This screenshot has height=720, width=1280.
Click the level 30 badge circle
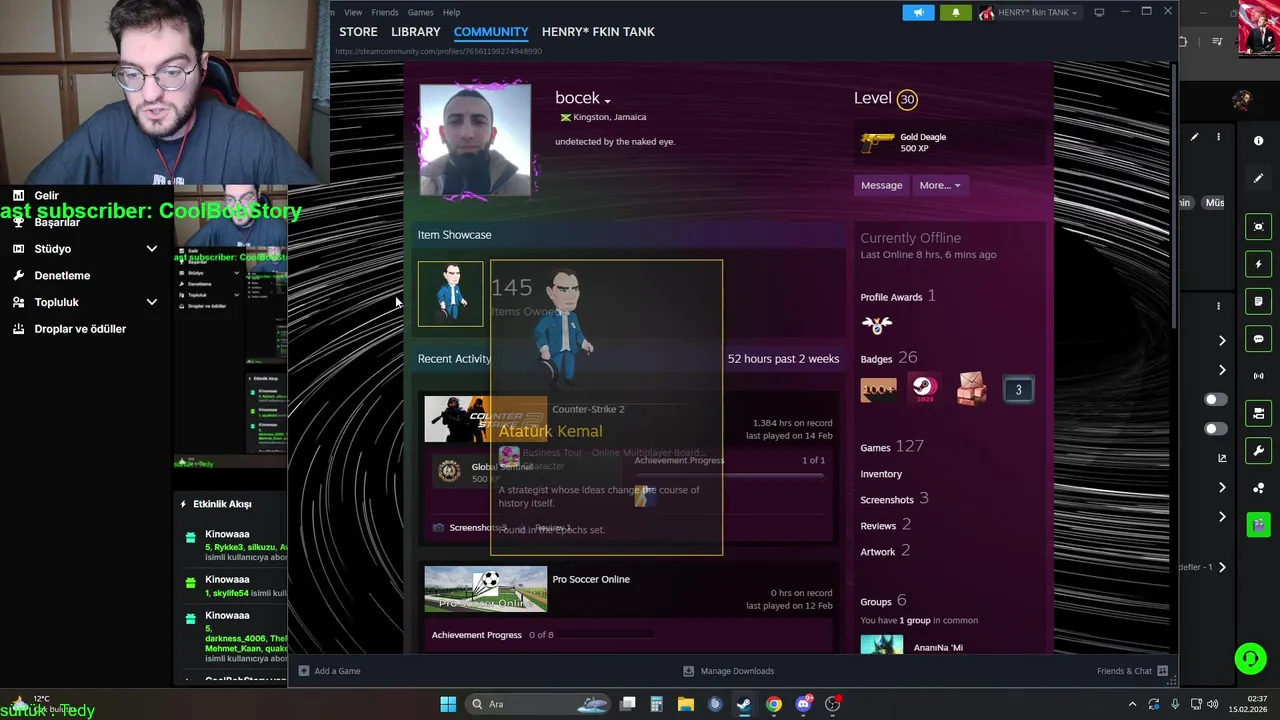[907, 99]
